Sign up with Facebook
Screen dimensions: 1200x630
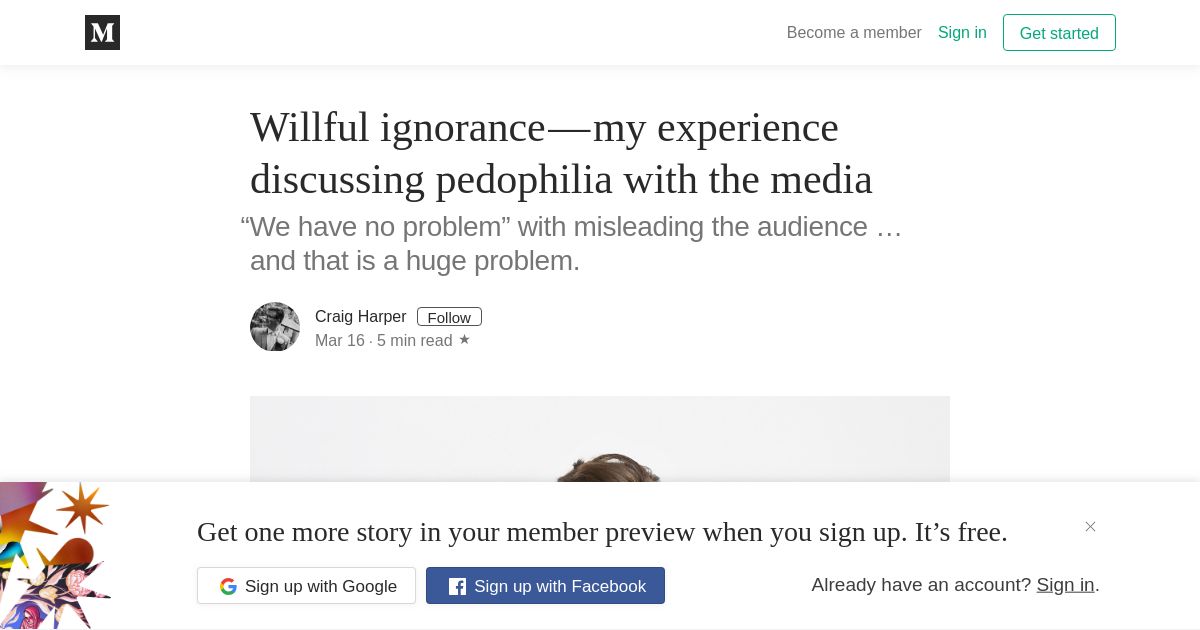pos(545,586)
